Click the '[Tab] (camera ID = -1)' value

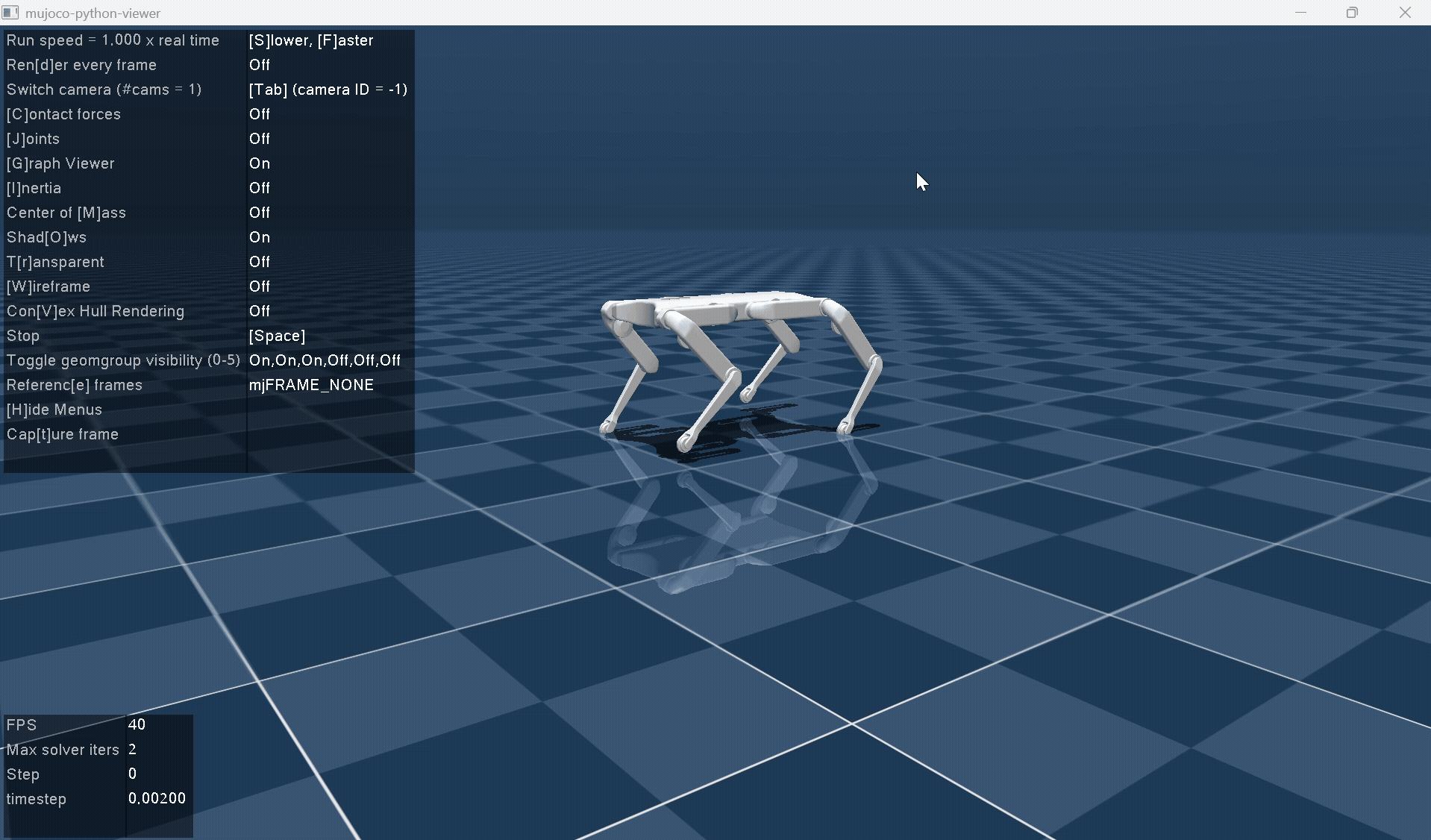click(x=328, y=90)
